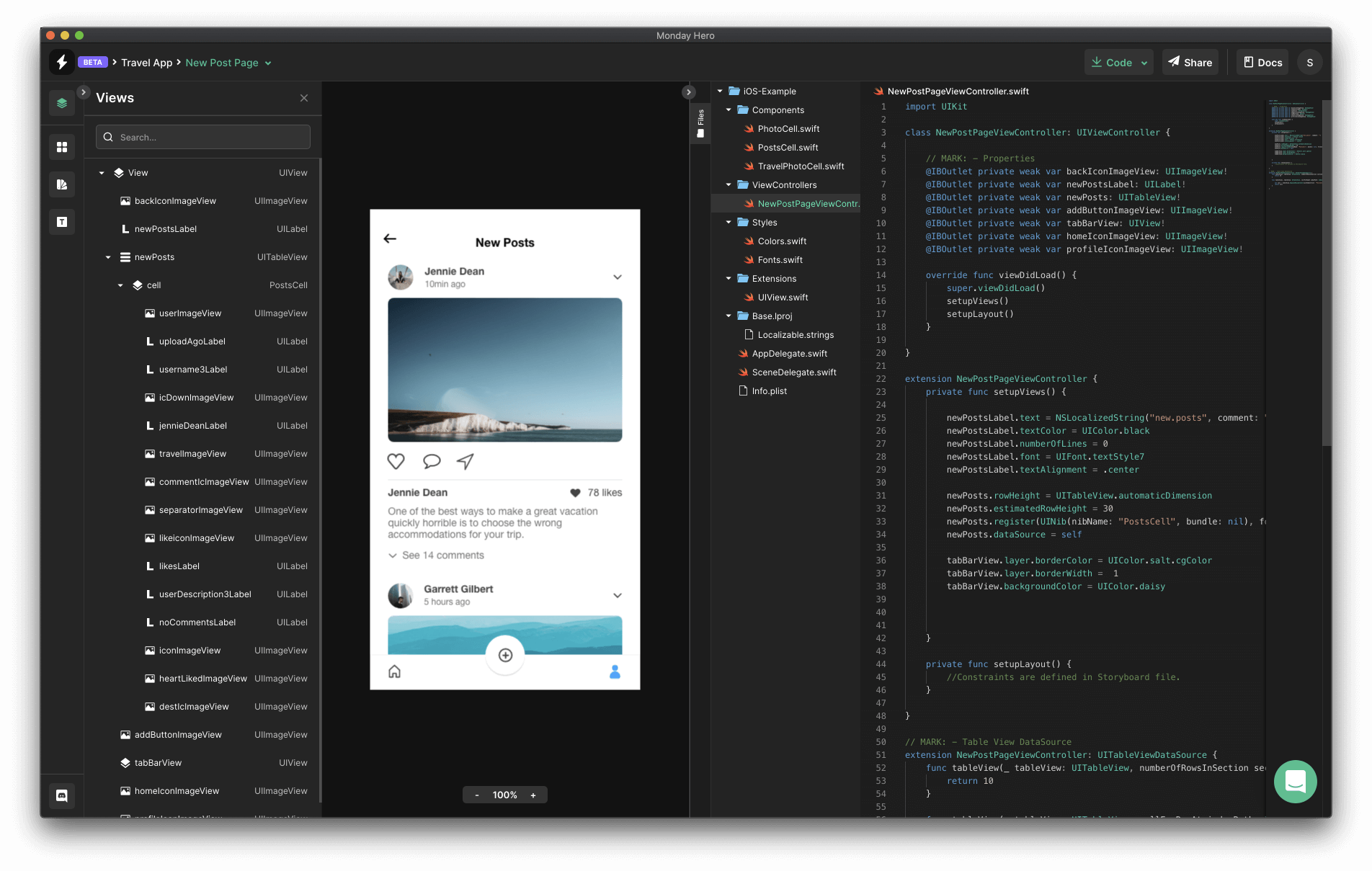Increase canvas zoom with the plus control
The image size is (1372, 871).
click(x=533, y=795)
